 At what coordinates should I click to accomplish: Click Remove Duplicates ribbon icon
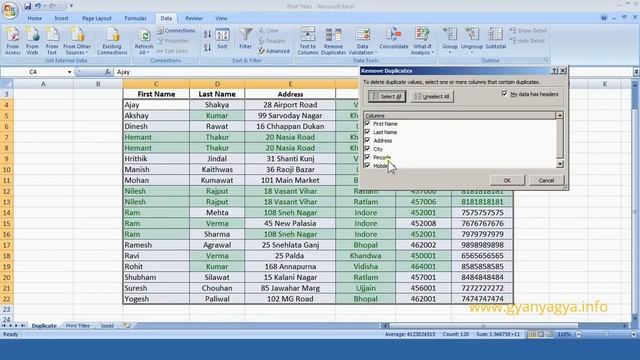(333, 41)
